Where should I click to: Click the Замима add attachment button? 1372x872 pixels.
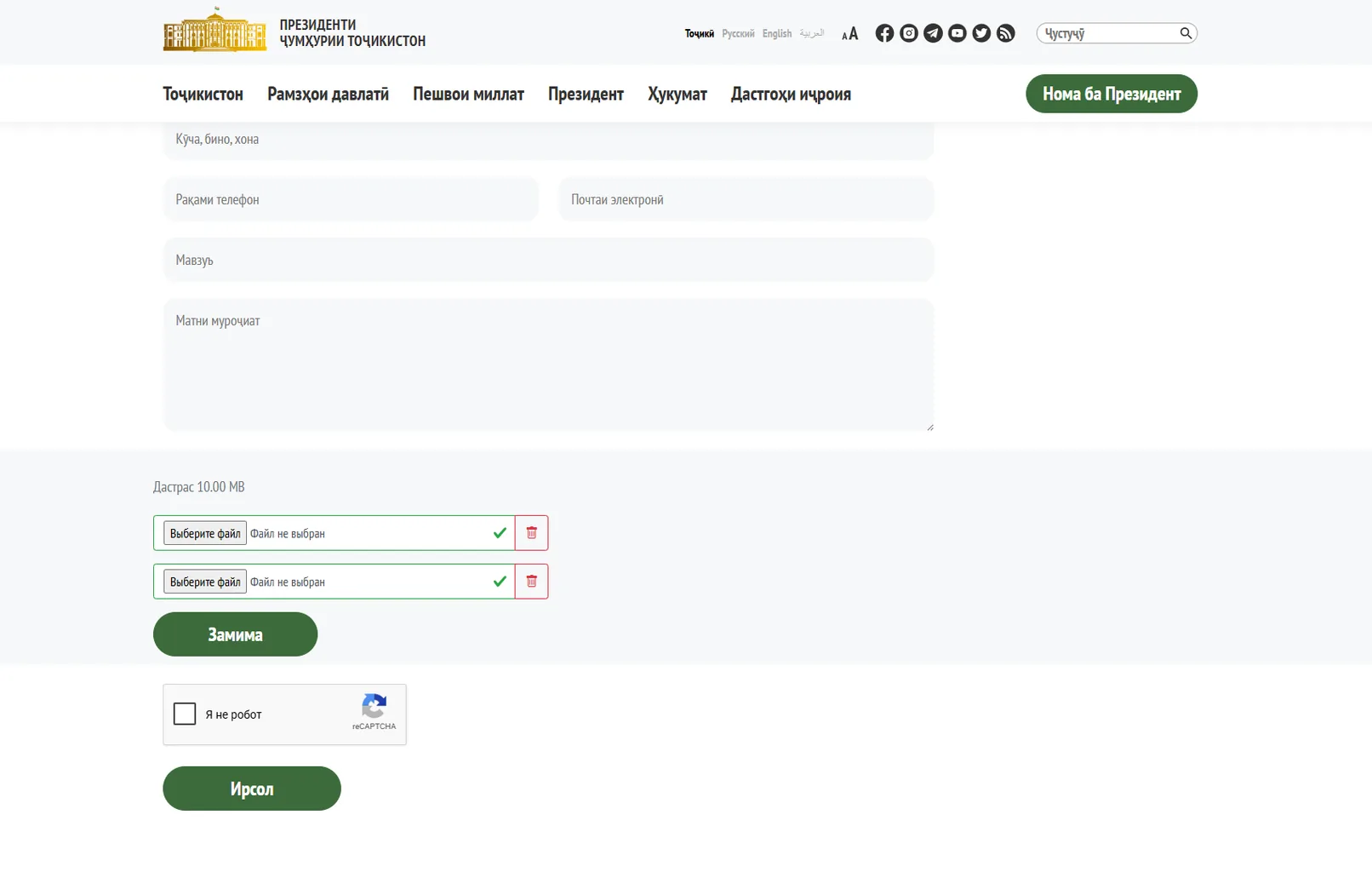pos(235,634)
